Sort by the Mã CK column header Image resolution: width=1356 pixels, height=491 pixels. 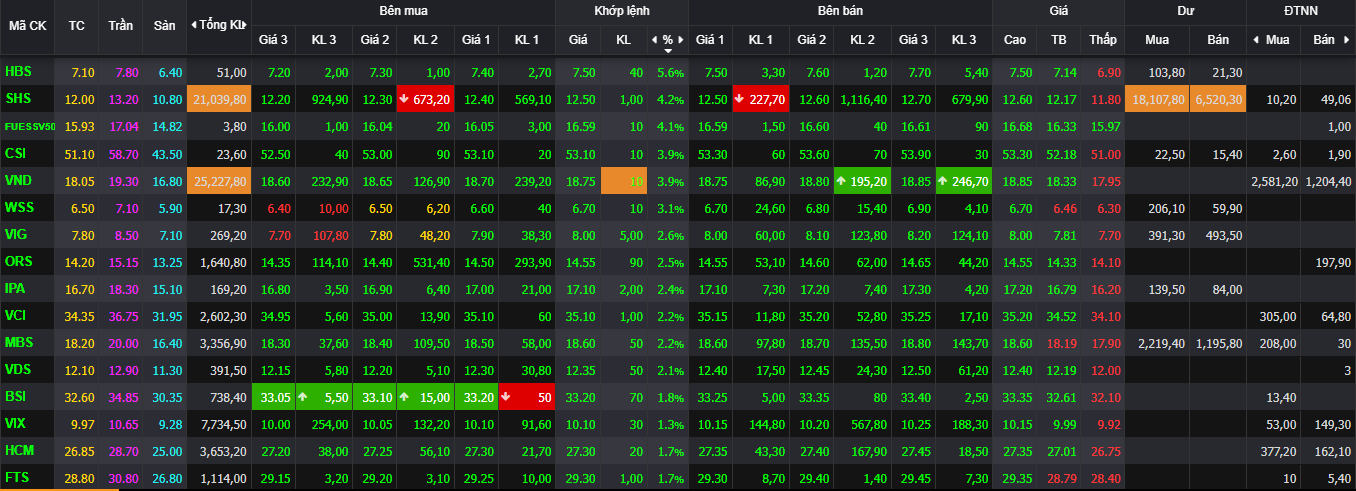pyautogui.click(x=27, y=25)
